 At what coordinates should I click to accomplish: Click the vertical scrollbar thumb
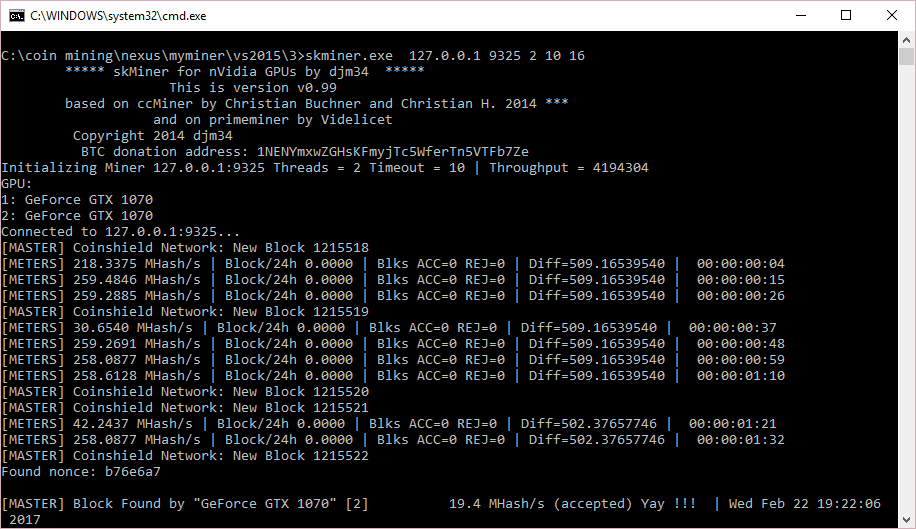point(906,57)
